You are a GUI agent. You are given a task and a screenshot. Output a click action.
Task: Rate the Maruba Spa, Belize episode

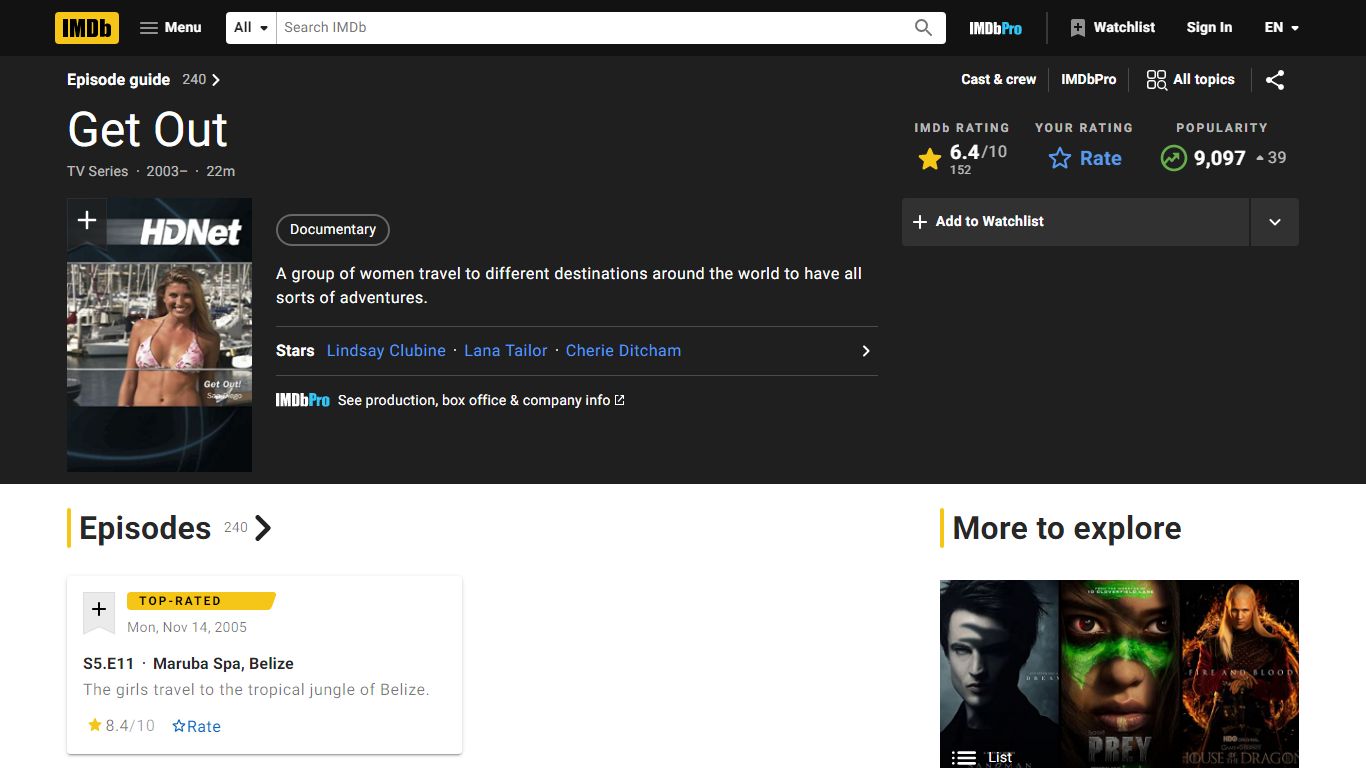tap(196, 726)
